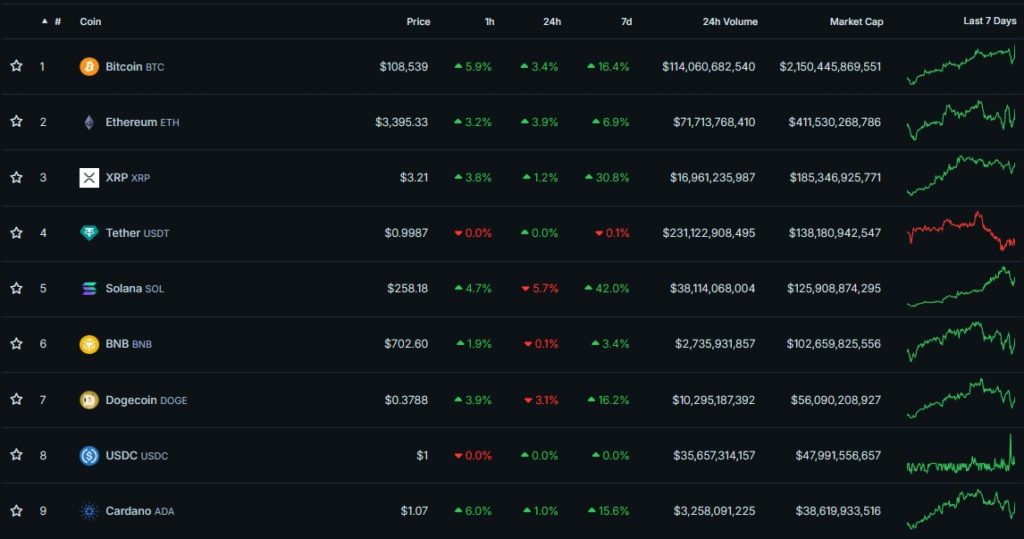Image resolution: width=1024 pixels, height=539 pixels.
Task: Click Cardano 24h volume $3,258,091,225
Action: pyautogui.click(x=715, y=511)
